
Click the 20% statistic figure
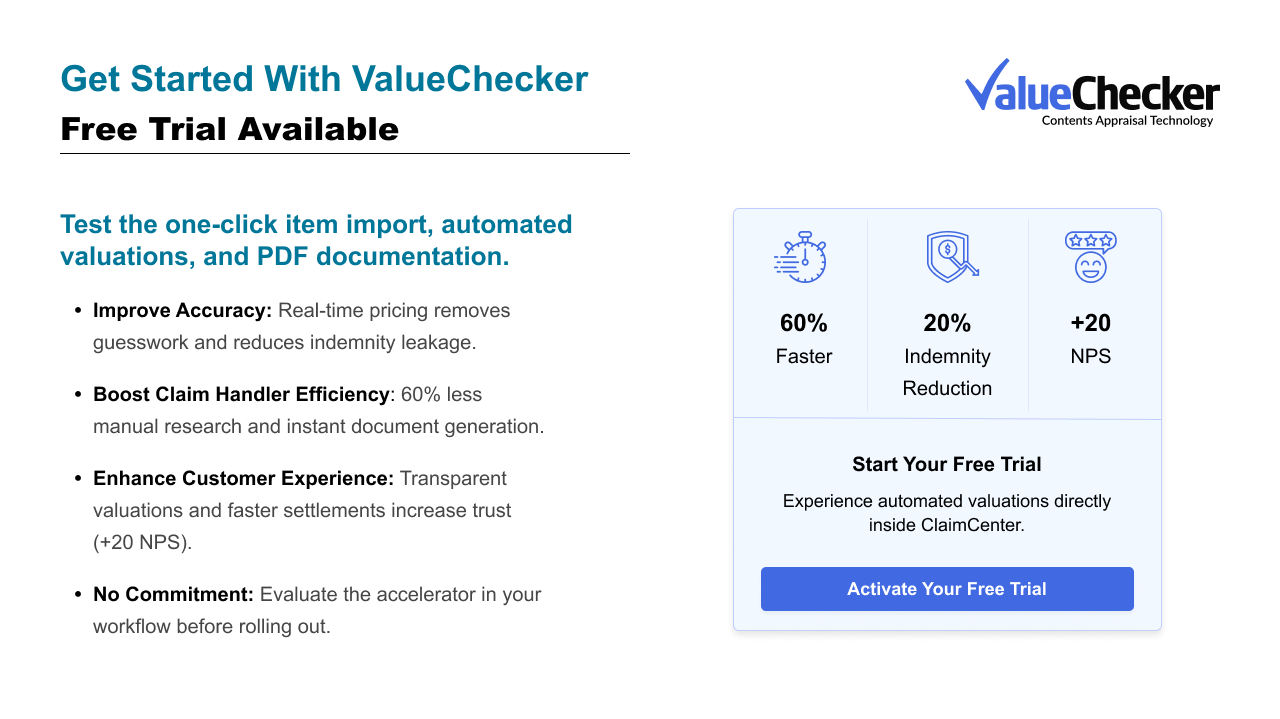click(x=947, y=323)
